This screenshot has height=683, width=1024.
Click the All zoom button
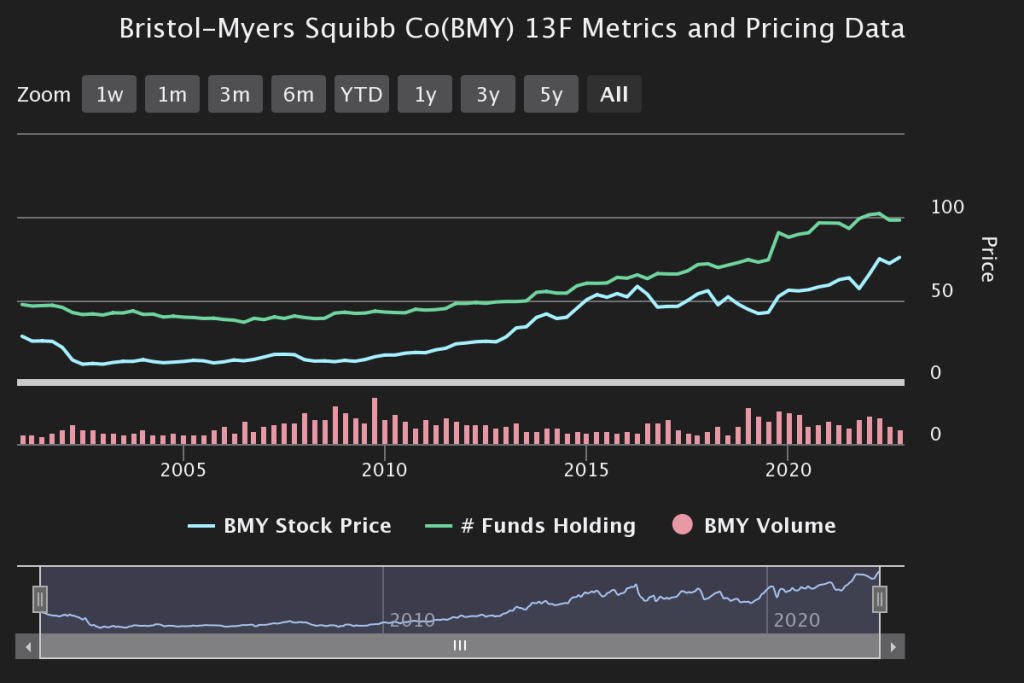tap(614, 95)
